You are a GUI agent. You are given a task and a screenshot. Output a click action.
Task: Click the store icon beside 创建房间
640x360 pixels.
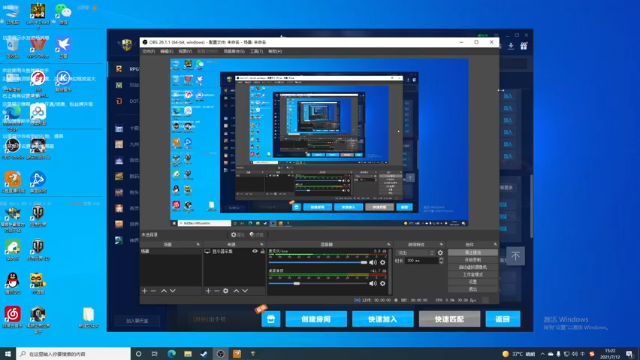point(271,319)
